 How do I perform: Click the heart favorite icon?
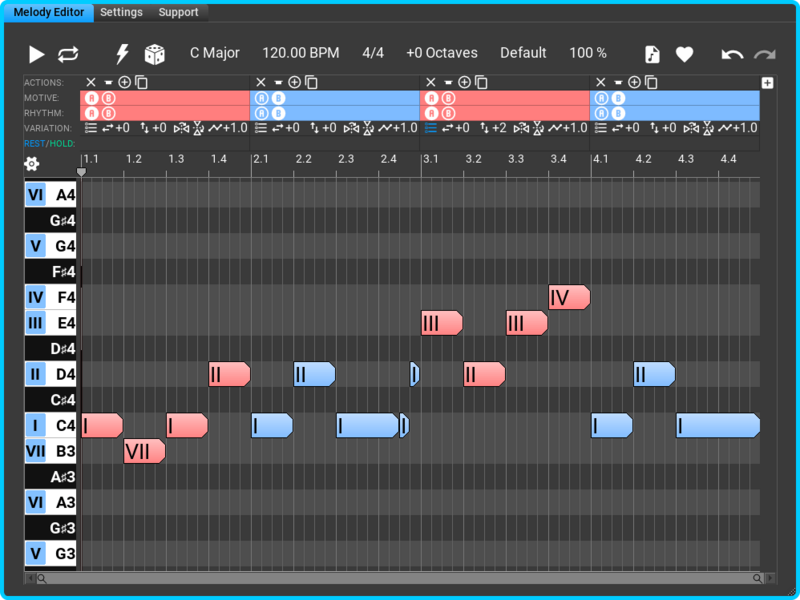click(684, 54)
